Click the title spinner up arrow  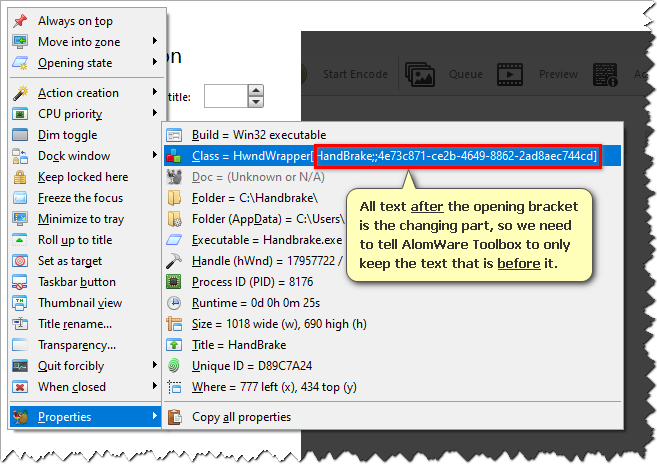point(256,90)
